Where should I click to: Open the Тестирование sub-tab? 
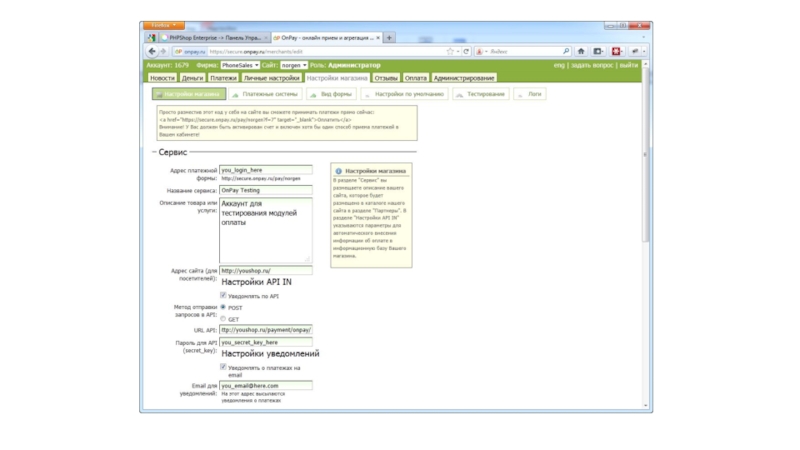[481, 94]
